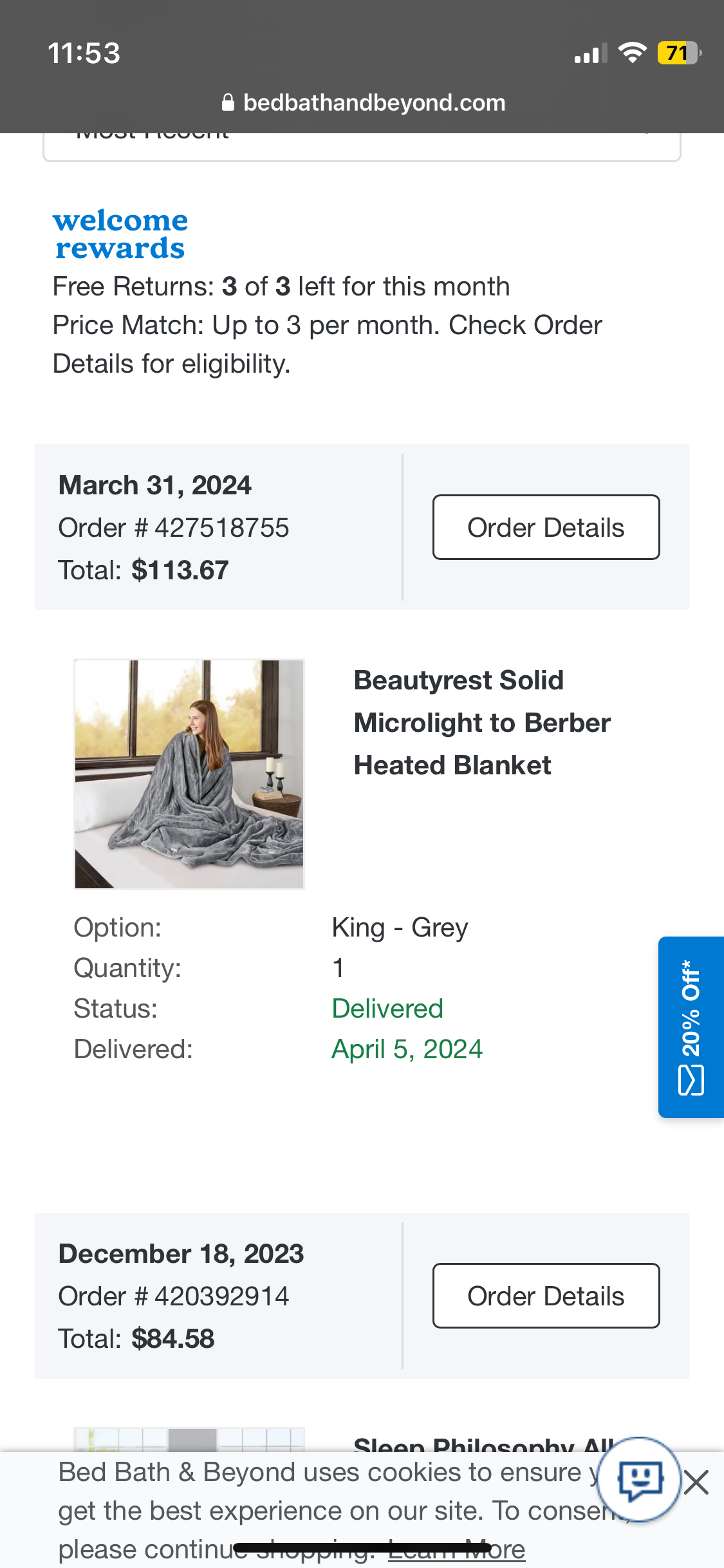Open the Most Recent sort dropdown
724x1568 pixels.
pos(362,146)
